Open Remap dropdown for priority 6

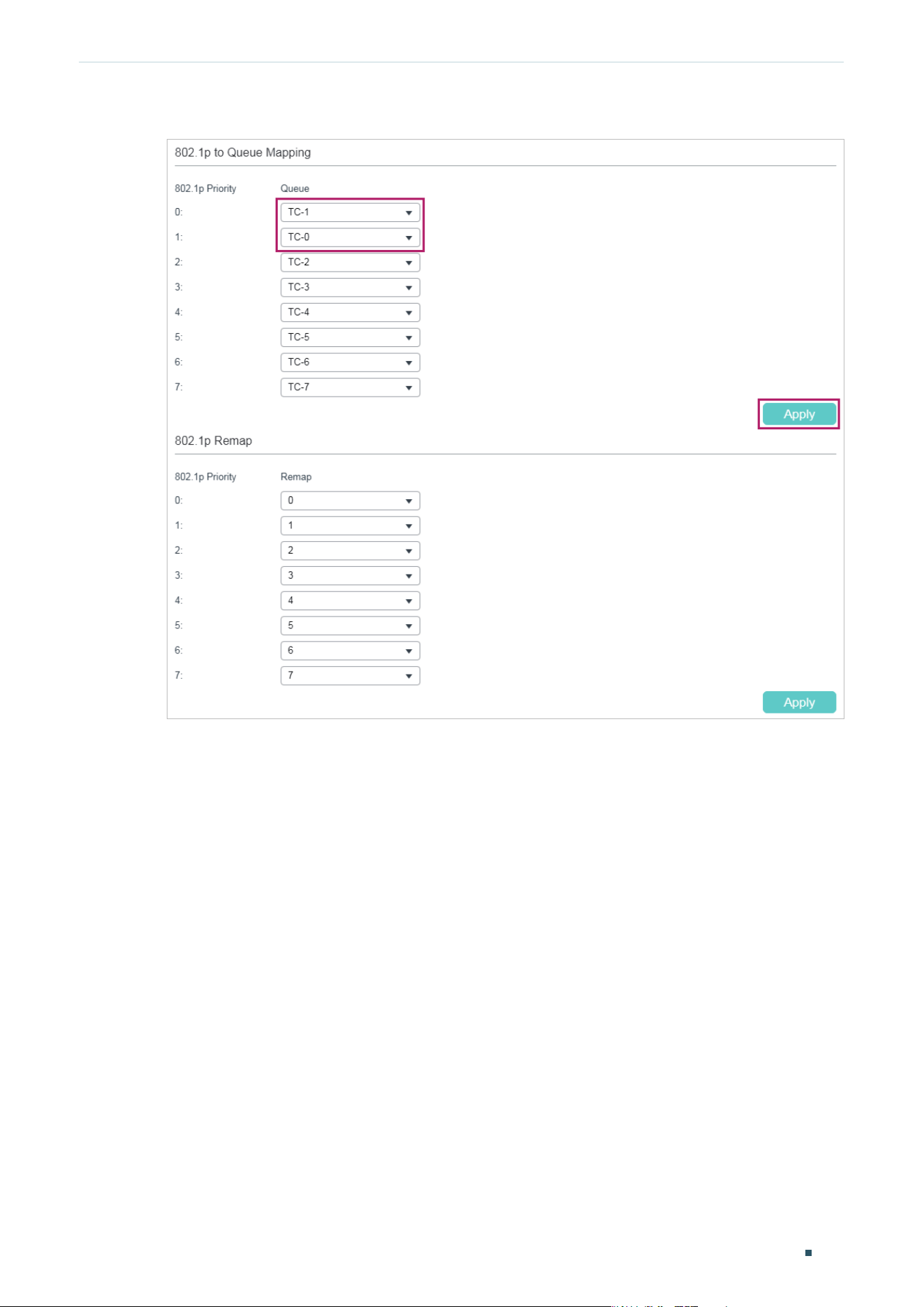(x=350, y=651)
